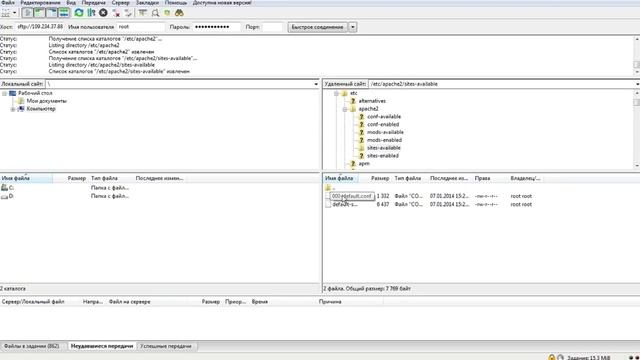Open the Помощь menu
The height and width of the screenshot is (360, 640).
point(176,2)
